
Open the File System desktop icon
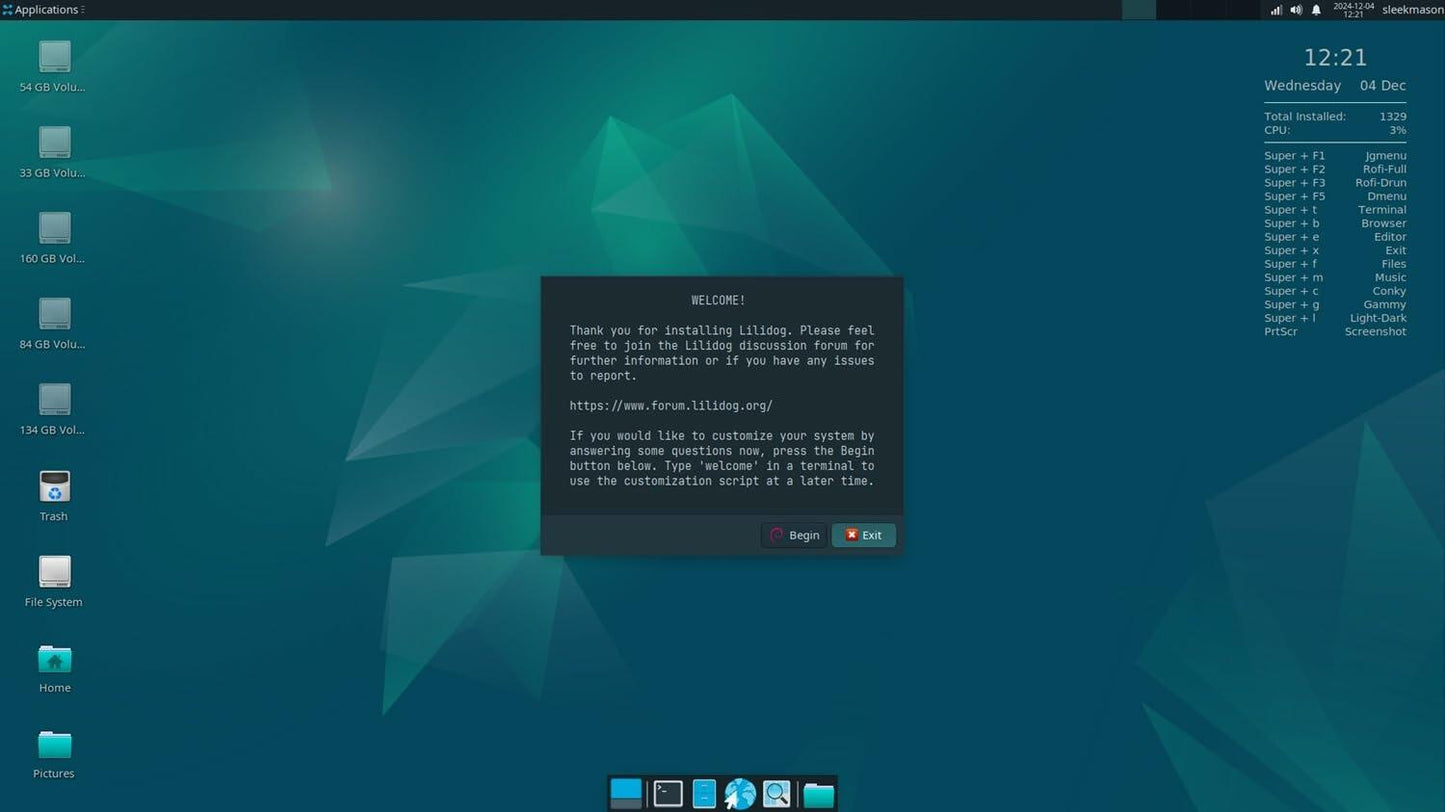(x=54, y=582)
